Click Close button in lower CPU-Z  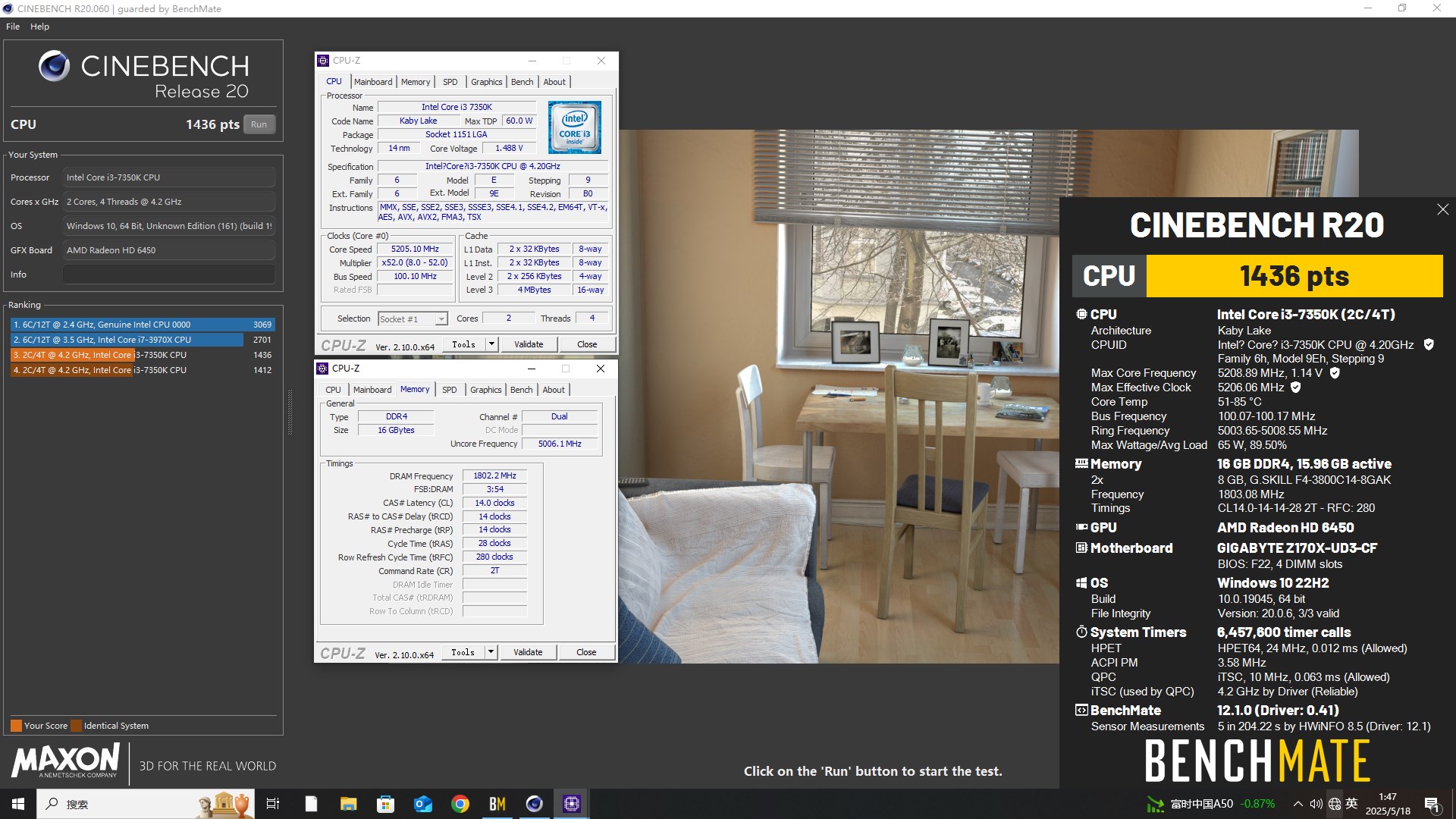[x=586, y=652]
